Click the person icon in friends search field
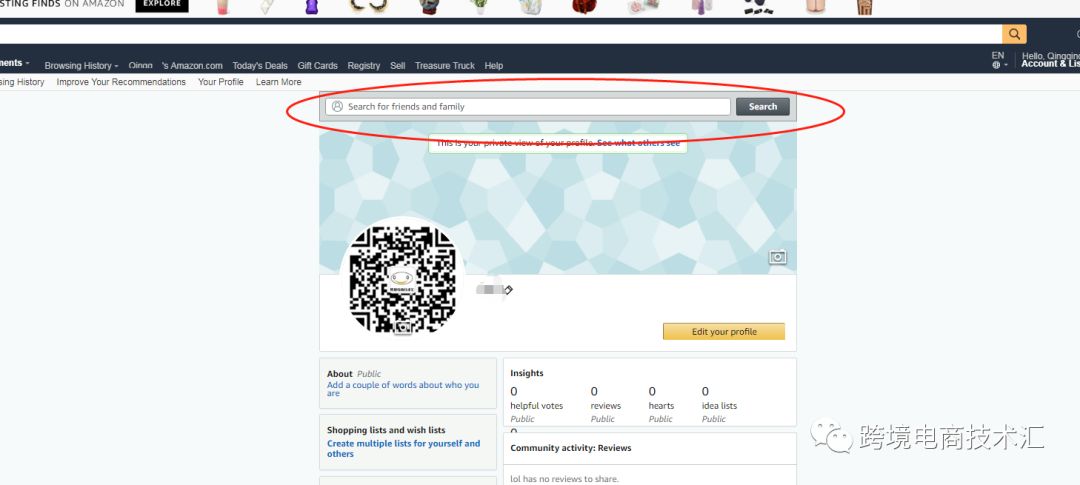This screenshot has height=485, width=1080. (x=337, y=107)
